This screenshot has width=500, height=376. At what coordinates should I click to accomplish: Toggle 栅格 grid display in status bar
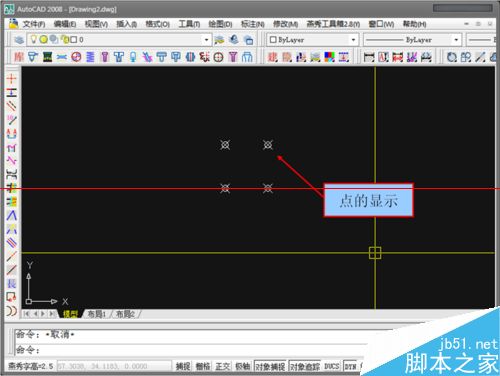(x=203, y=366)
